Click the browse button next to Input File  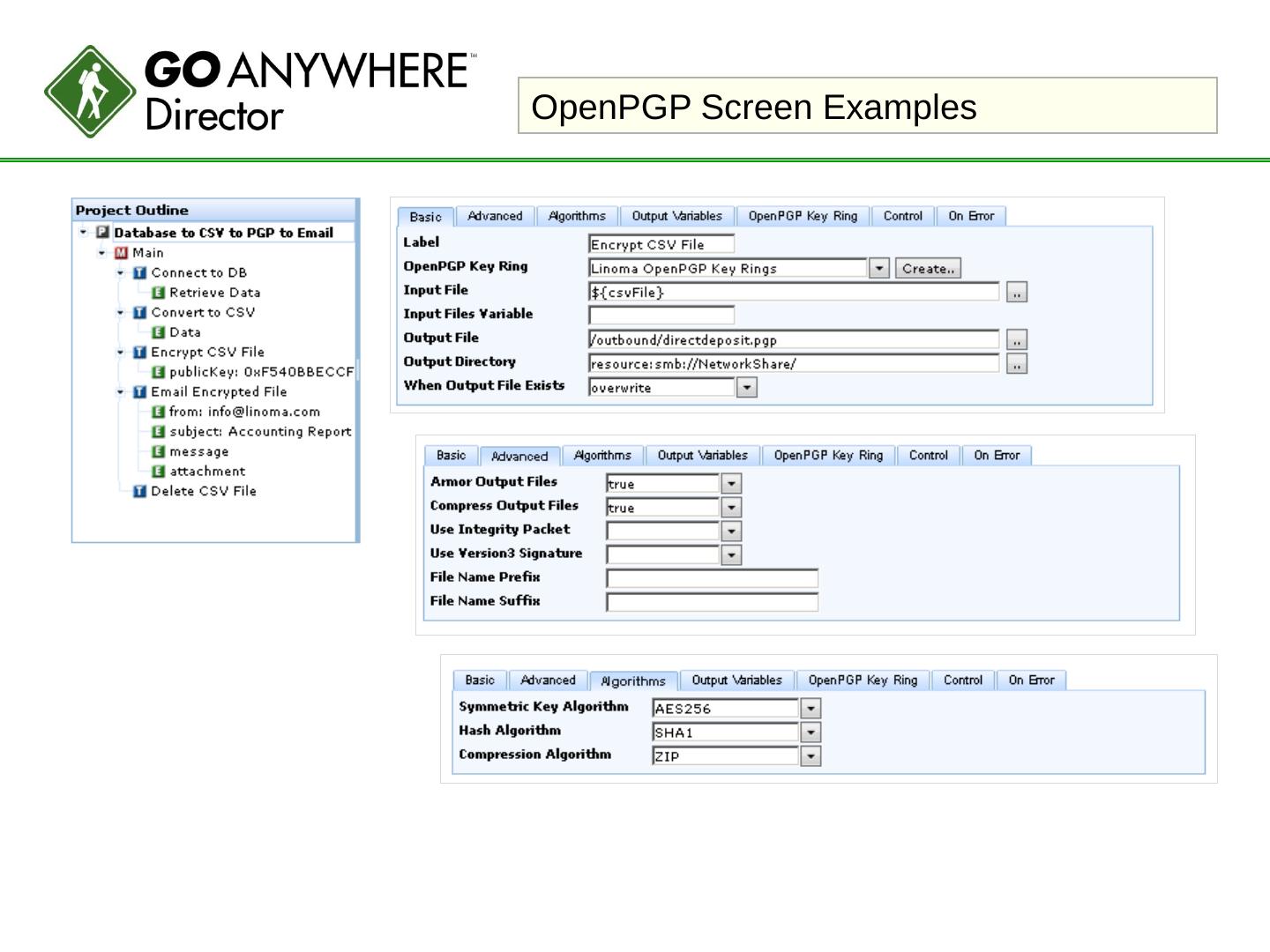point(1016,293)
